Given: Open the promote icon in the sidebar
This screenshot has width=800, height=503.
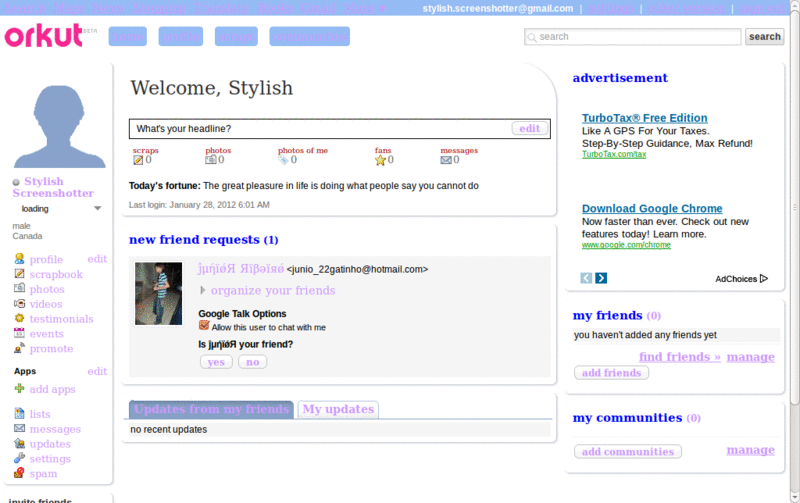Looking at the screenshot, I should [19, 348].
